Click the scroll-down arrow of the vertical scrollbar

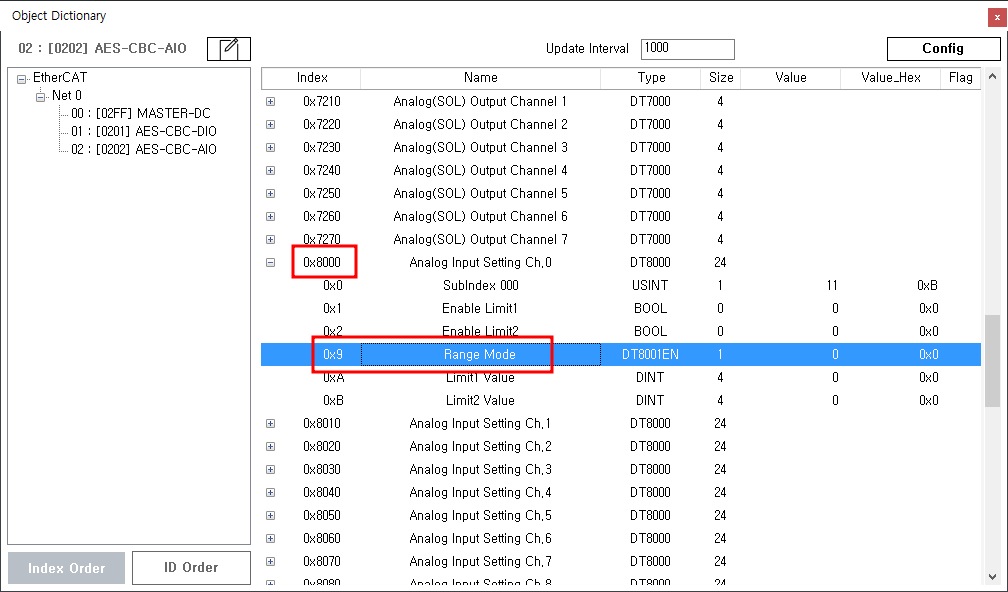click(x=992, y=576)
